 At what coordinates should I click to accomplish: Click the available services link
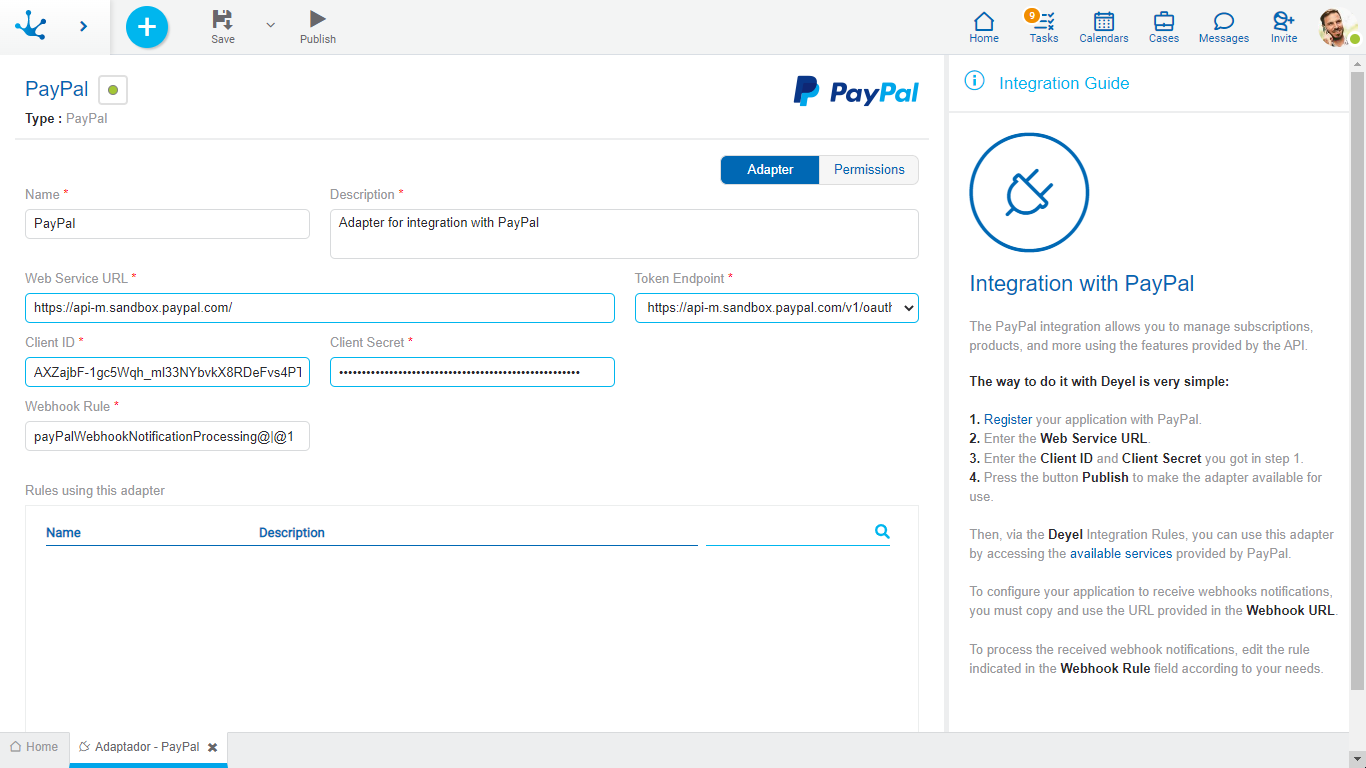click(1121, 553)
